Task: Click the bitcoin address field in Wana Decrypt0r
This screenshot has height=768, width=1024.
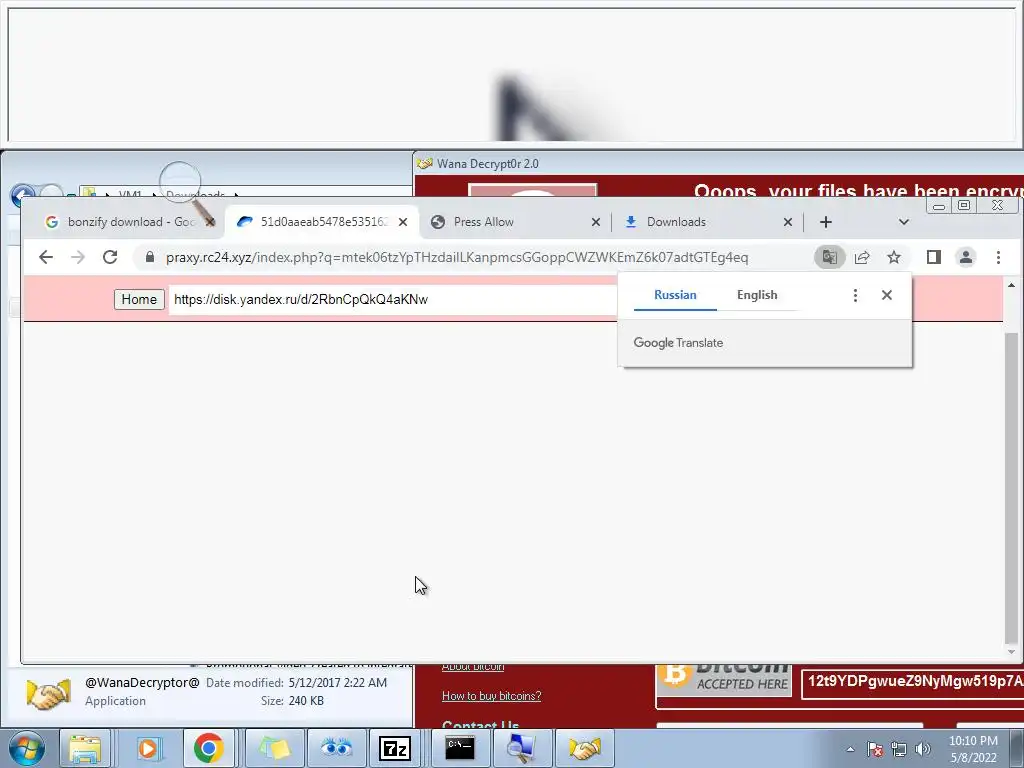Action: click(x=912, y=682)
